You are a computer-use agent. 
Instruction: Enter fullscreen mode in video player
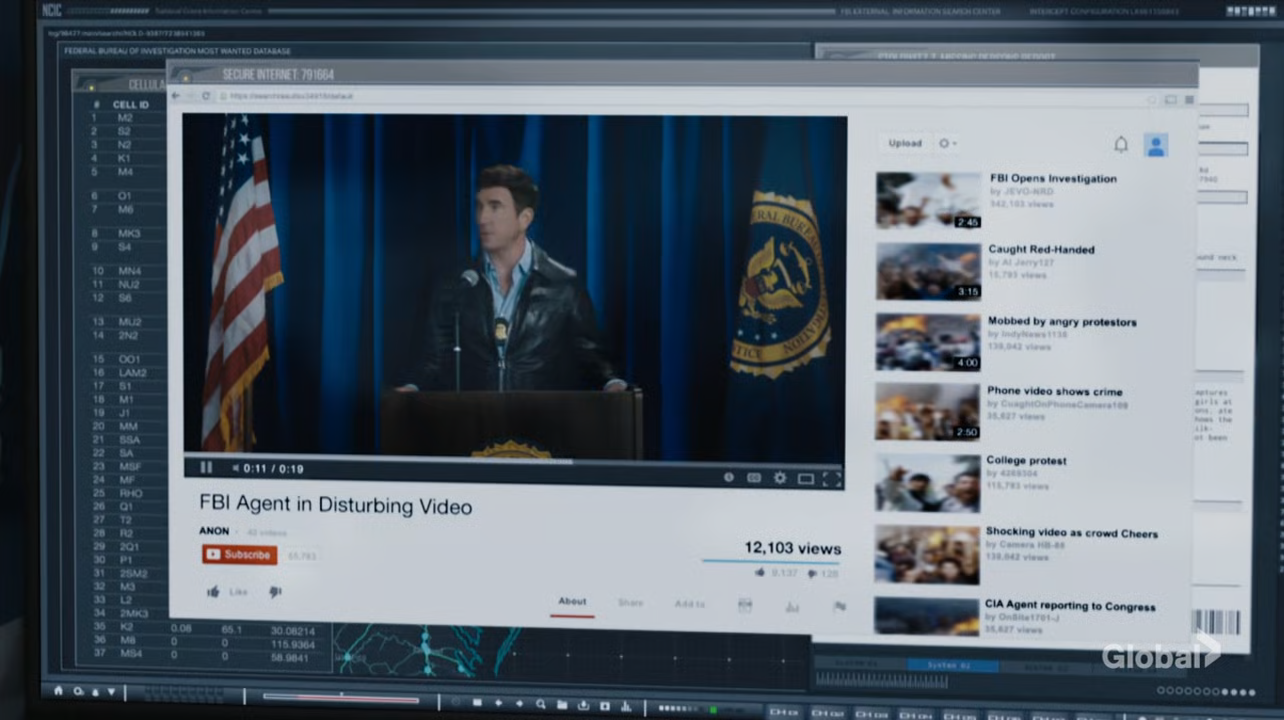click(831, 480)
